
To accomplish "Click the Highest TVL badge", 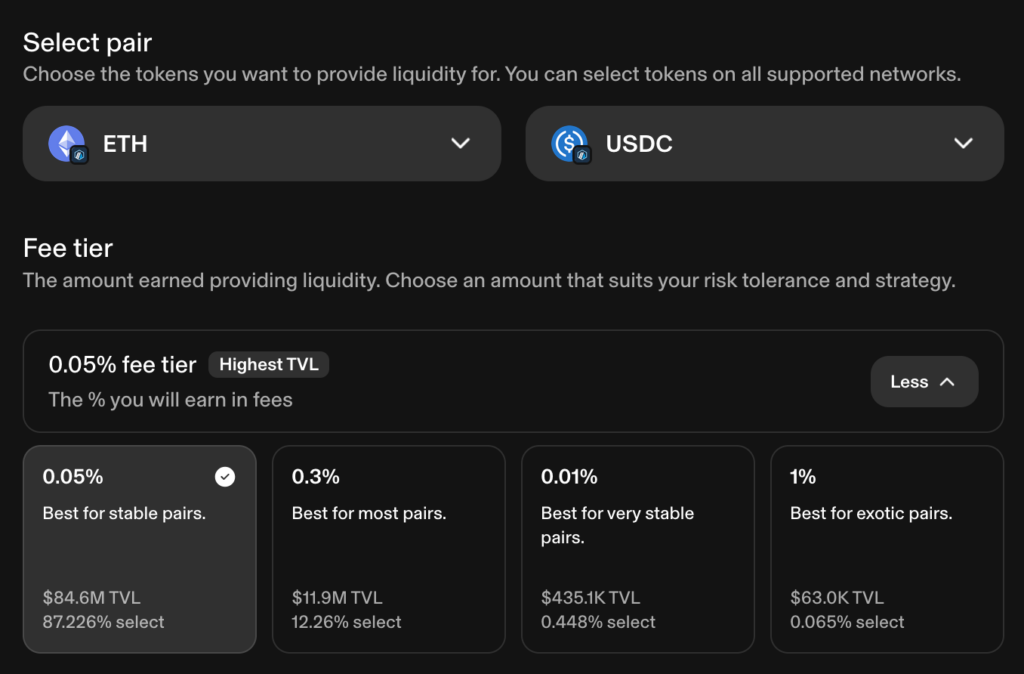I will tap(268, 365).
